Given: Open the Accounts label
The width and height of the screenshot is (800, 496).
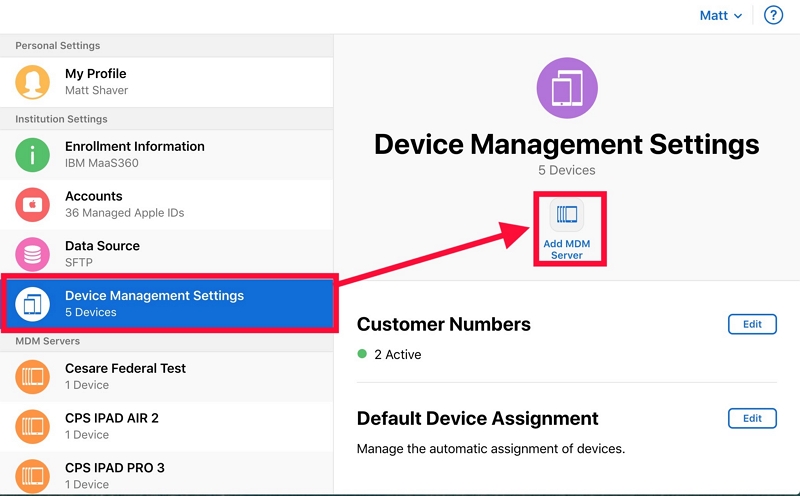Looking at the screenshot, I should (x=93, y=196).
